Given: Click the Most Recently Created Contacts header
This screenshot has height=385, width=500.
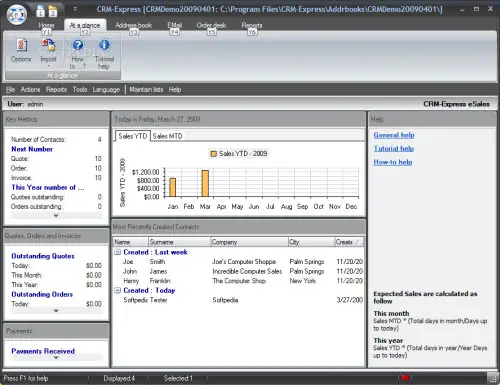Looking at the screenshot, I should click(x=238, y=227).
